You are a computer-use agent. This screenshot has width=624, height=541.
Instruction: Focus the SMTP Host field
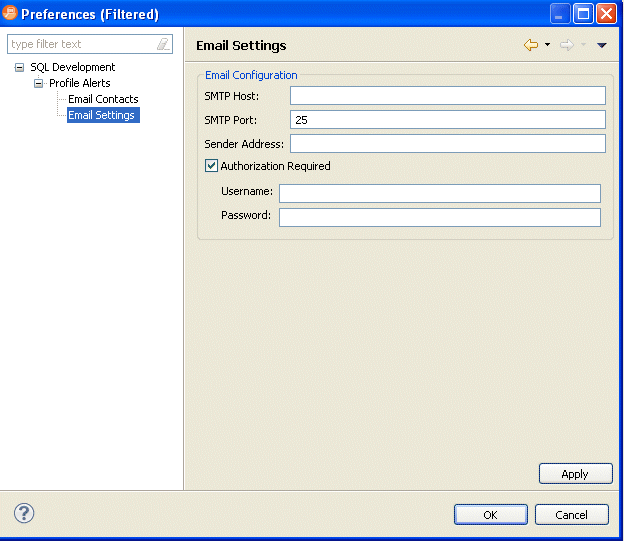[x=447, y=96]
